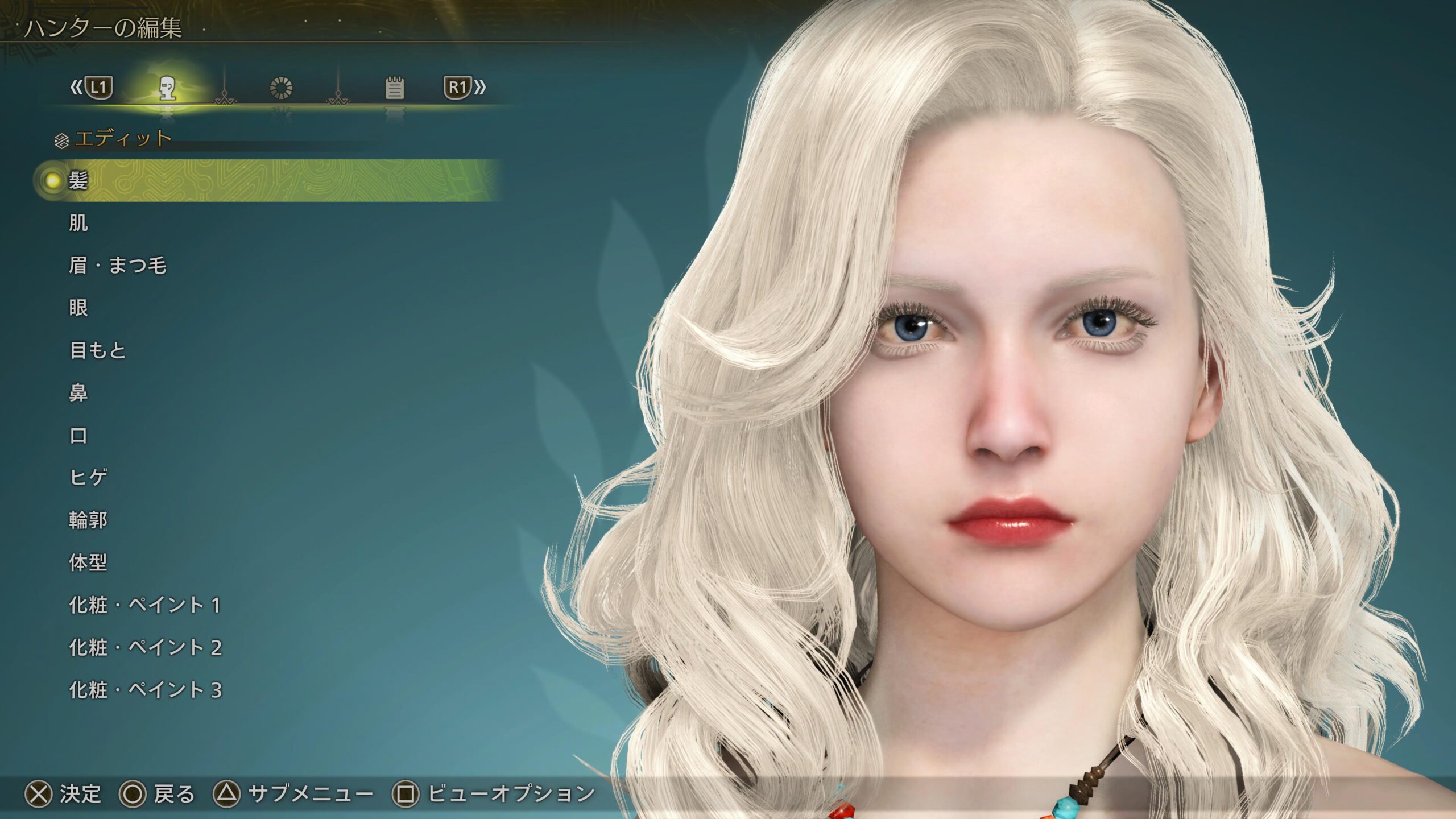Image resolution: width=1456 pixels, height=819 pixels.
Task: Click the ハンターの編集 title
Action: point(103,28)
